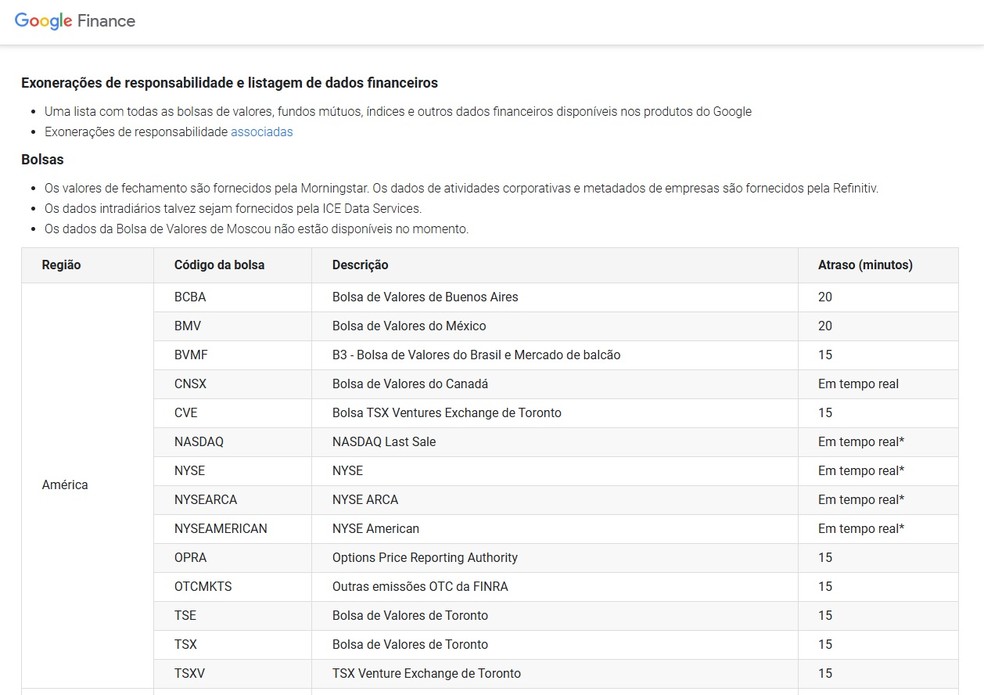Click 'Em tempo real*' in the NYSEARCA row
The width and height of the screenshot is (984, 695).
[x=861, y=500]
